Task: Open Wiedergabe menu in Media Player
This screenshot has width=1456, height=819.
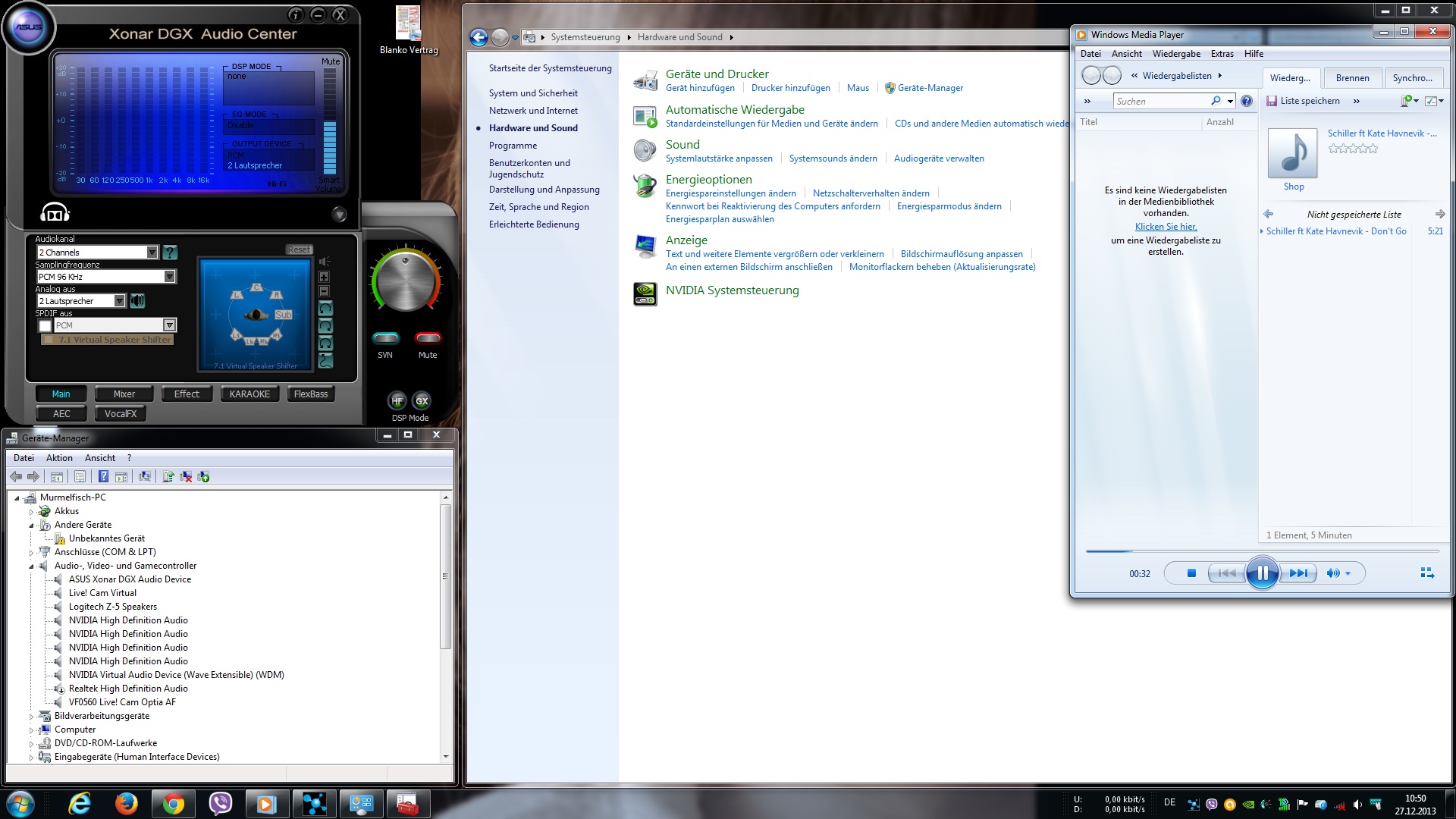Action: click(x=1175, y=54)
